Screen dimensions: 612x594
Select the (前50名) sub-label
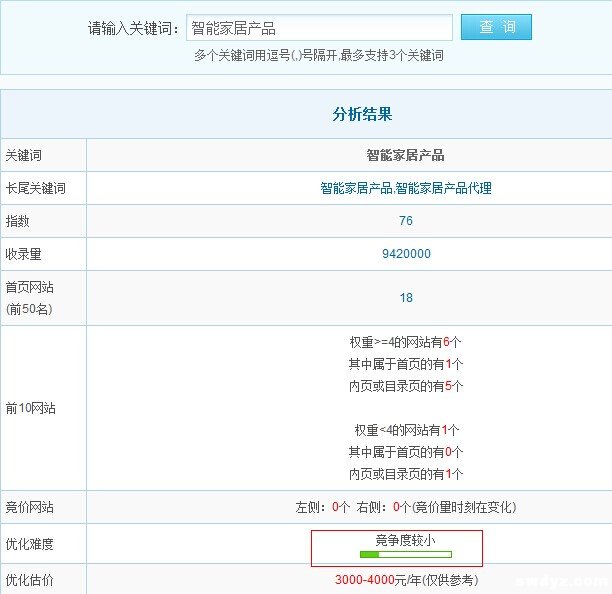[x=29, y=309]
